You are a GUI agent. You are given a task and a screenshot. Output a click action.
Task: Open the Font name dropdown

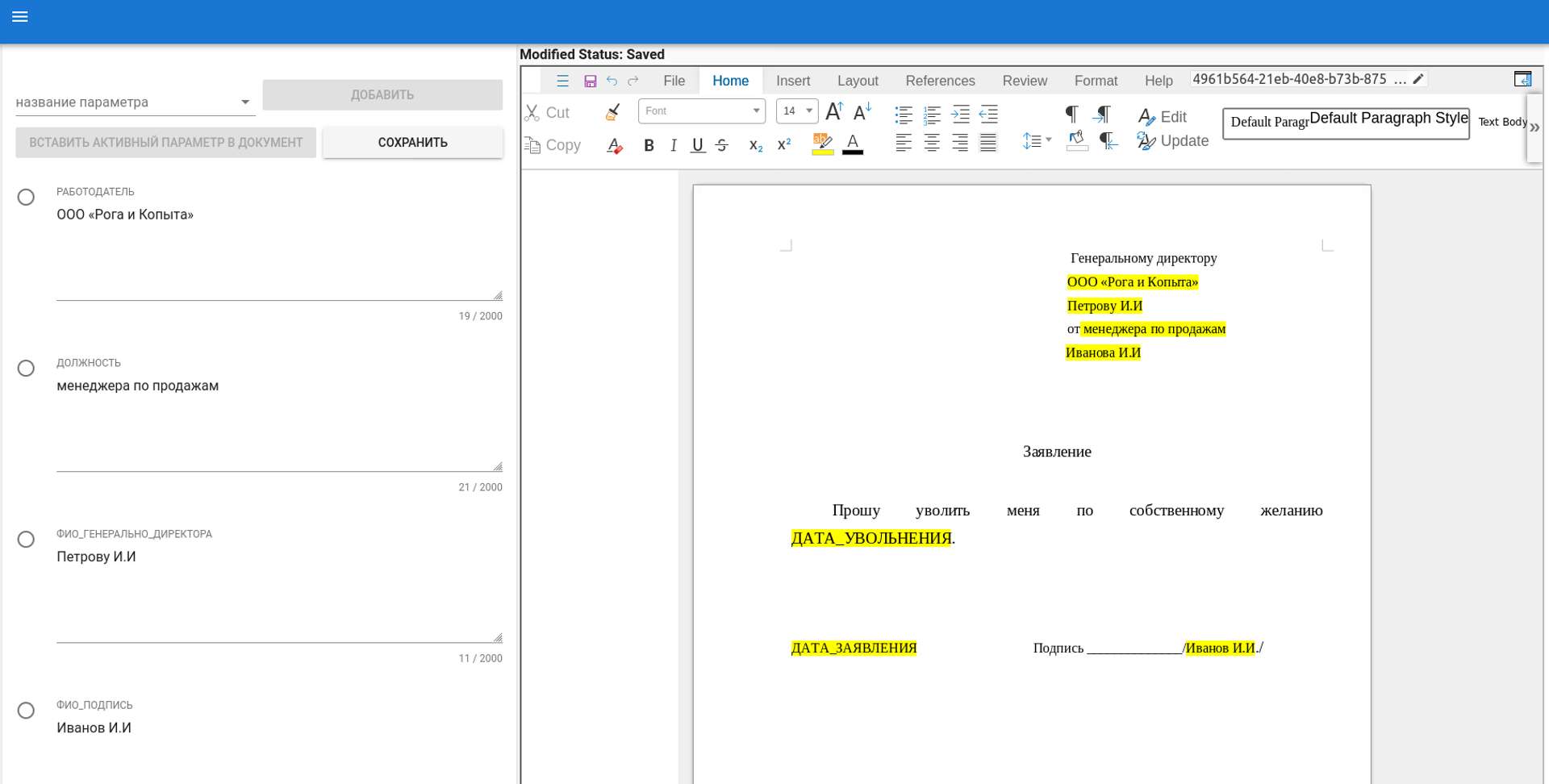pos(756,111)
